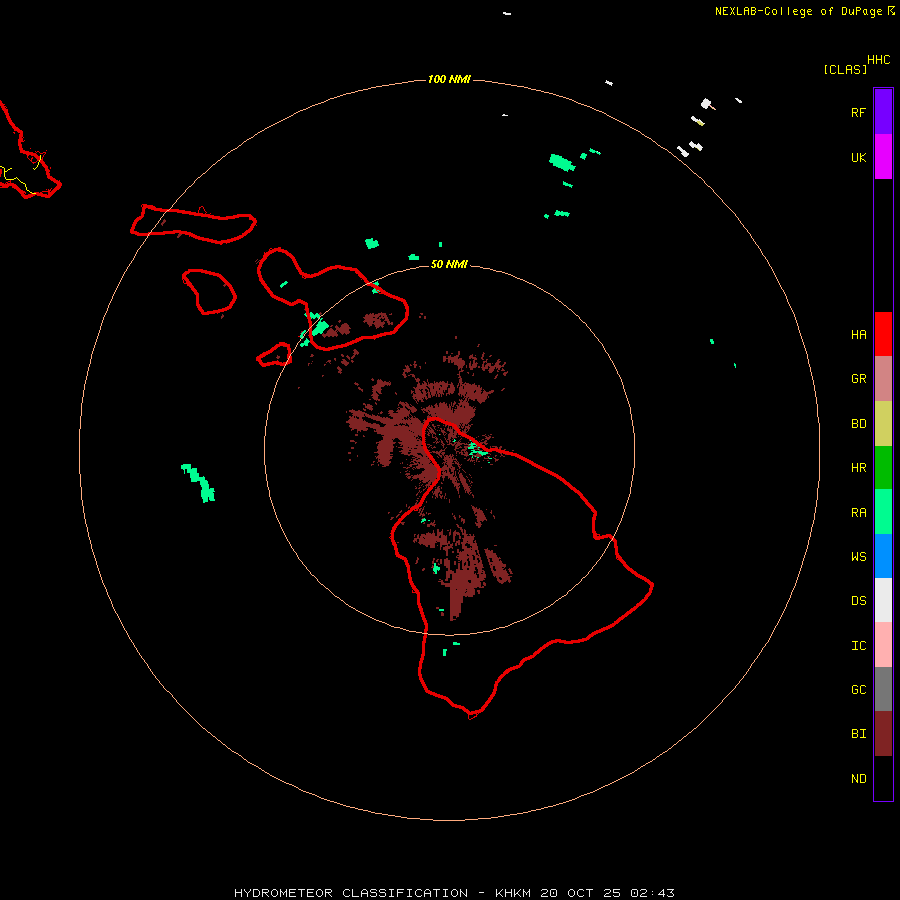This screenshot has height=900, width=900.
Task: Select the GR pink-brown legend swatch
Action: pos(883,379)
